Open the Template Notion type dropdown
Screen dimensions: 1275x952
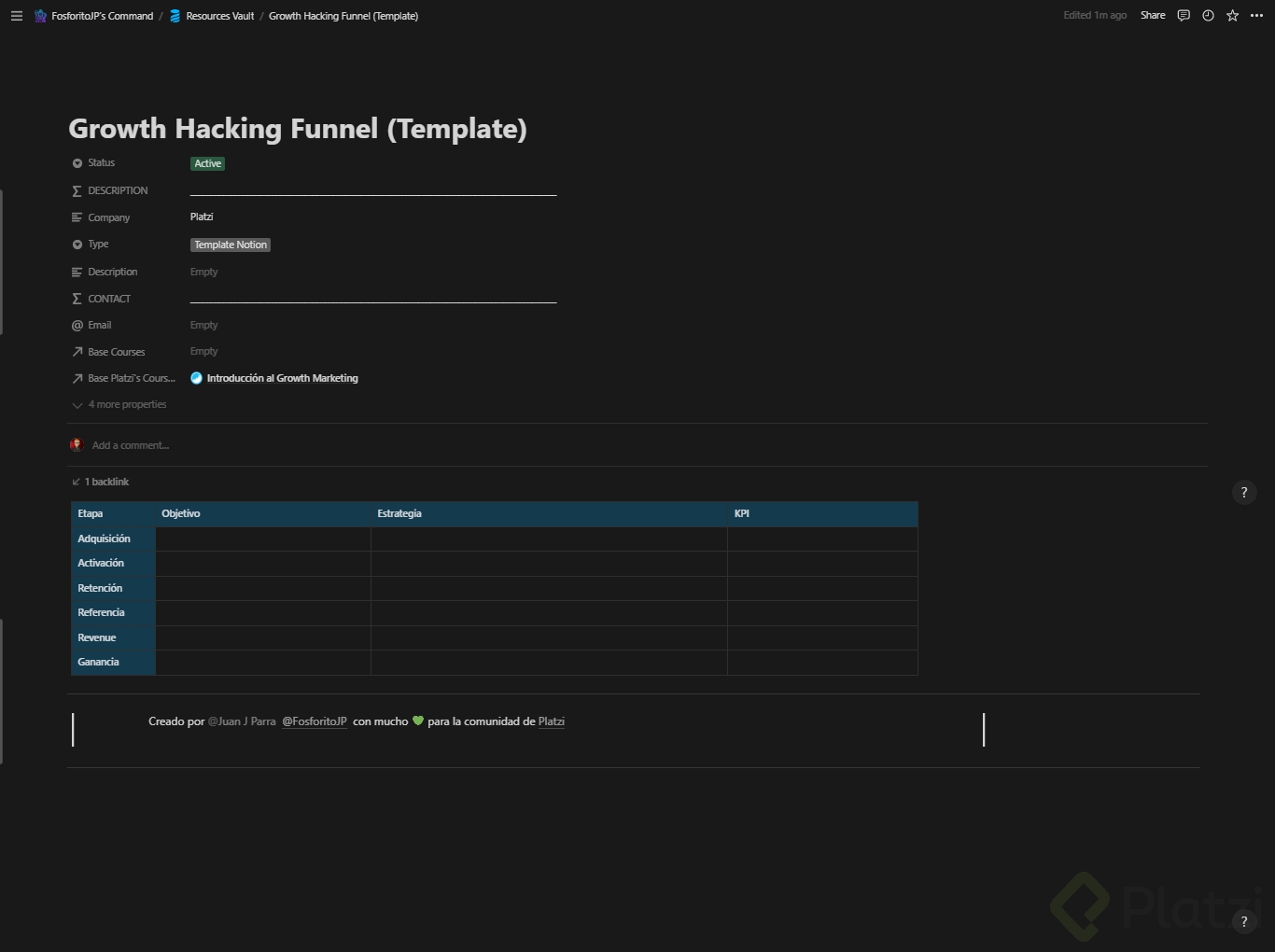[x=231, y=245]
